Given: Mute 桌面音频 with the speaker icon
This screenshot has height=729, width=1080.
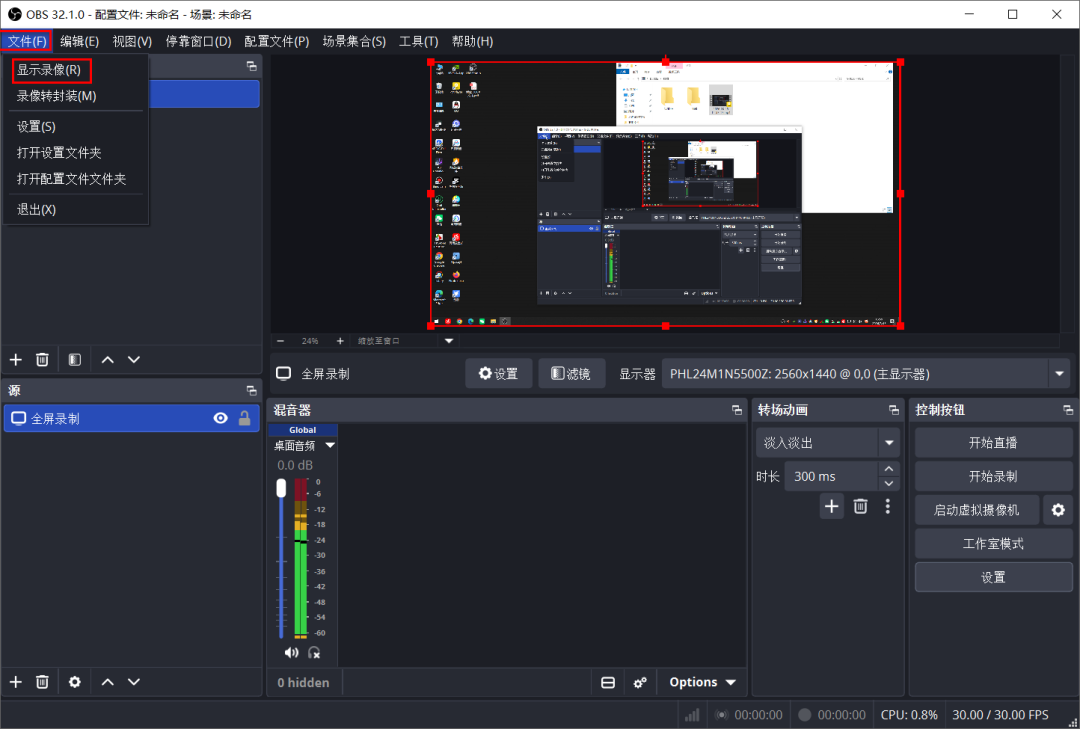Looking at the screenshot, I should click(291, 652).
